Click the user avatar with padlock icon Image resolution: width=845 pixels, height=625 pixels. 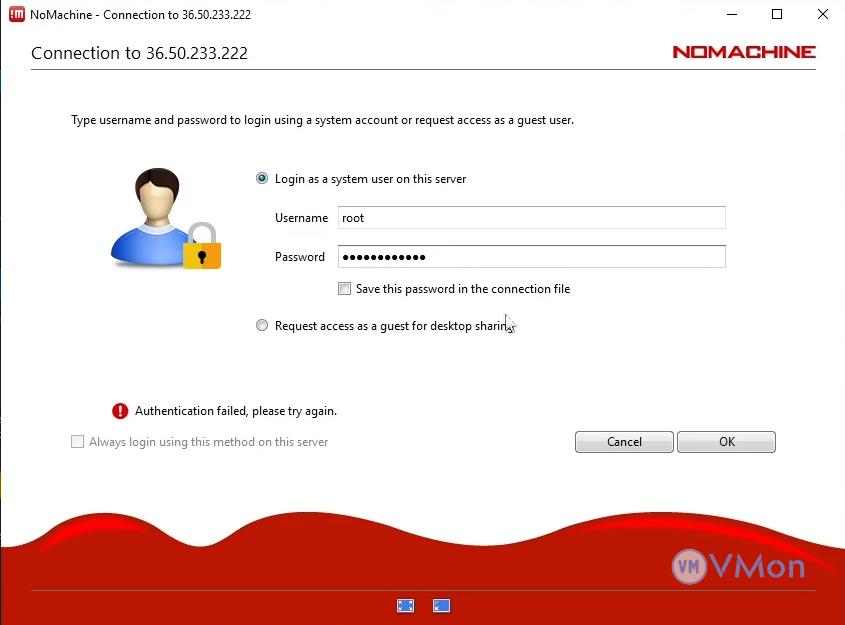point(166,218)
